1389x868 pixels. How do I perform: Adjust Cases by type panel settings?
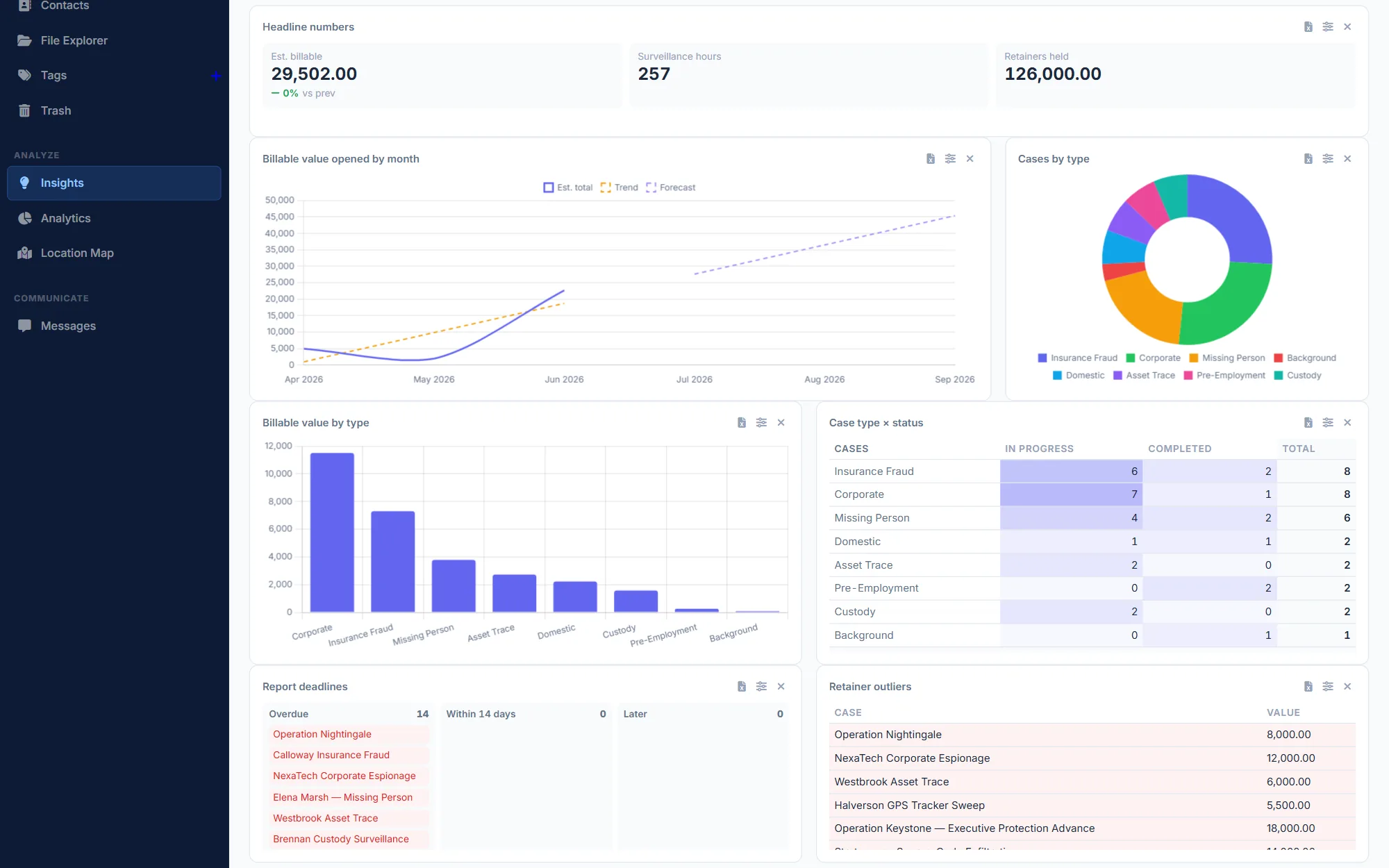tap(1328, 158)
